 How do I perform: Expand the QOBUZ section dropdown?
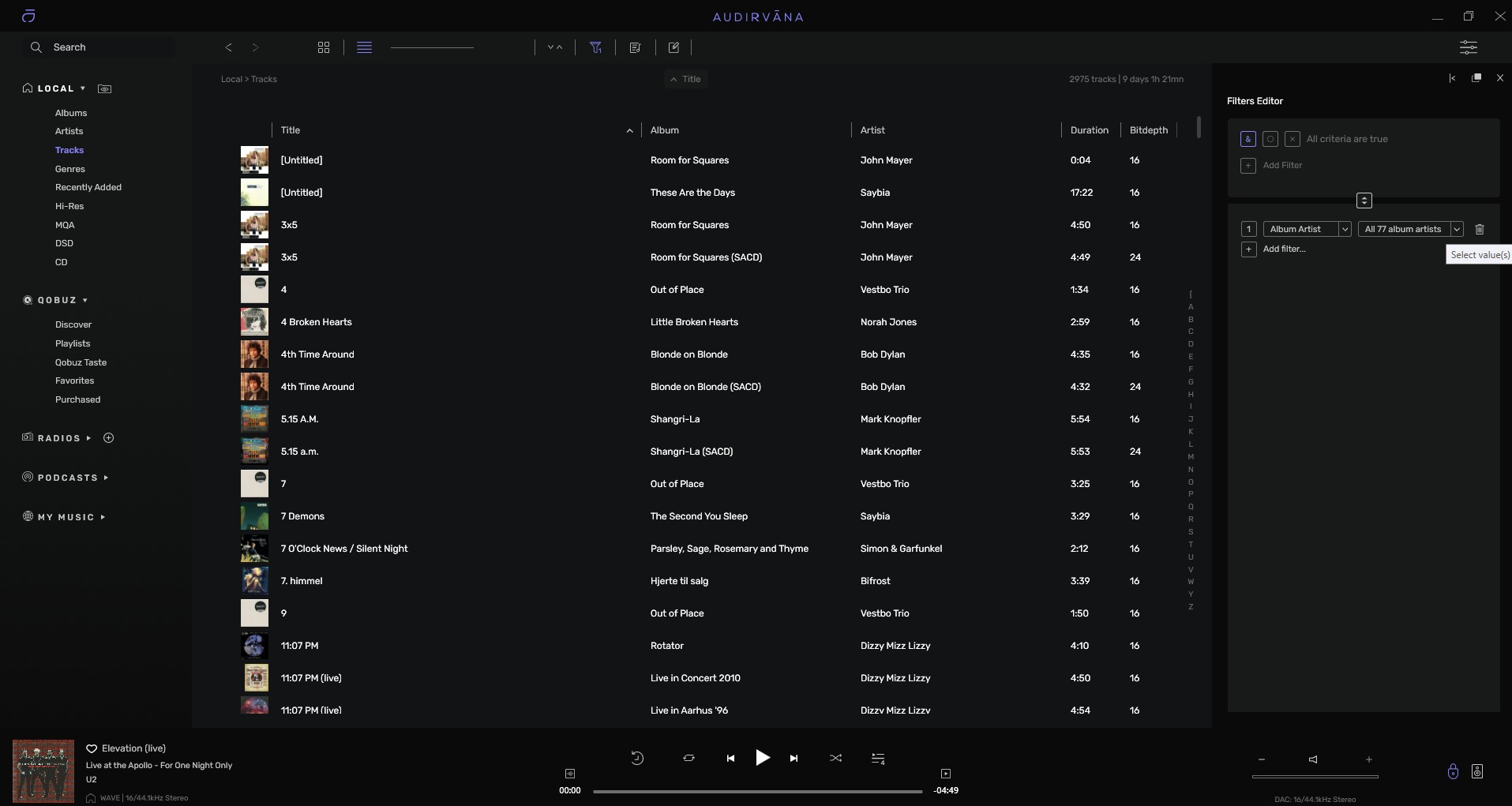point(85,300)
